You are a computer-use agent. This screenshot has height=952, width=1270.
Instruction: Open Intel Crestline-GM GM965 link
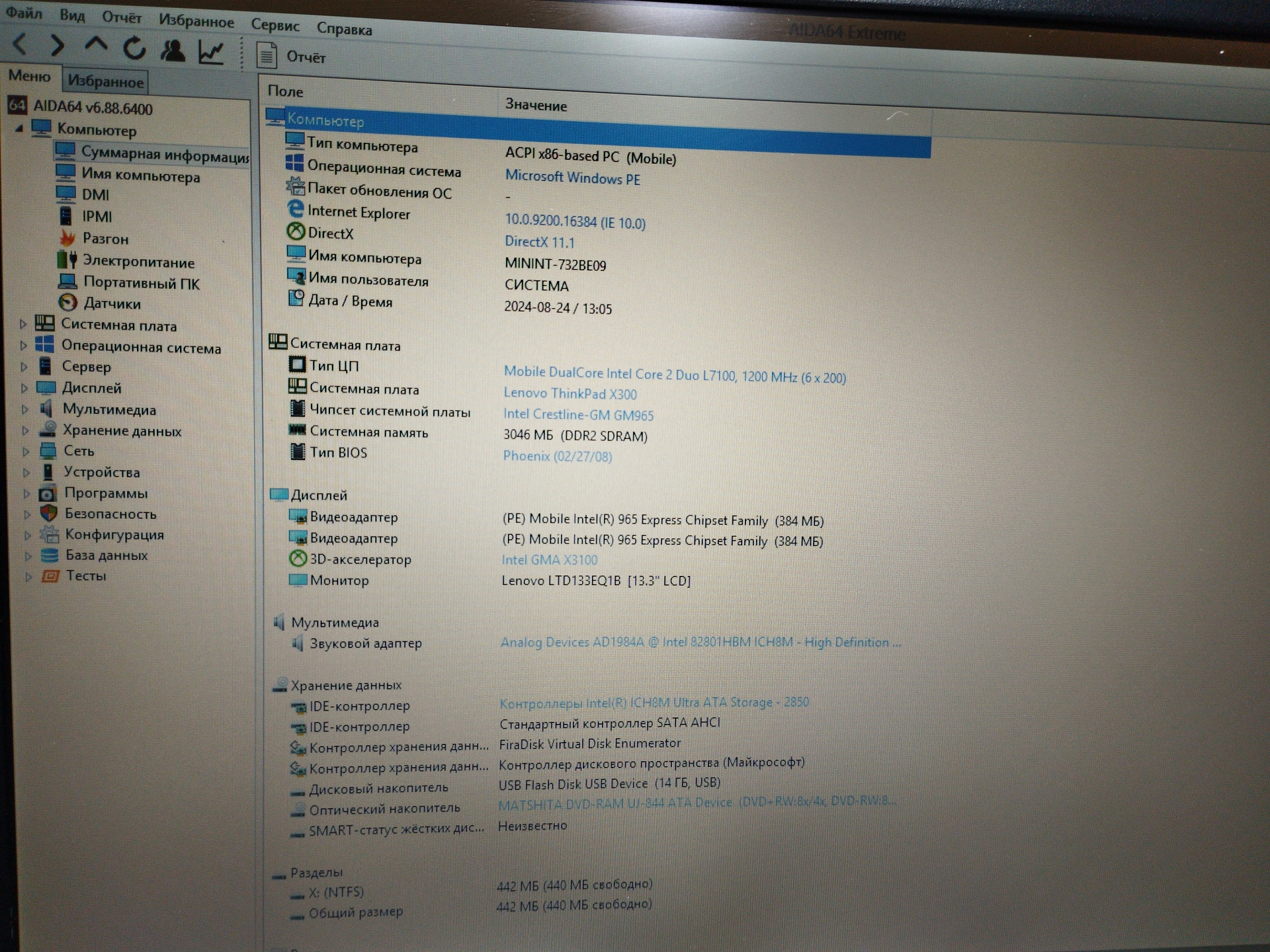coord(578,415)
